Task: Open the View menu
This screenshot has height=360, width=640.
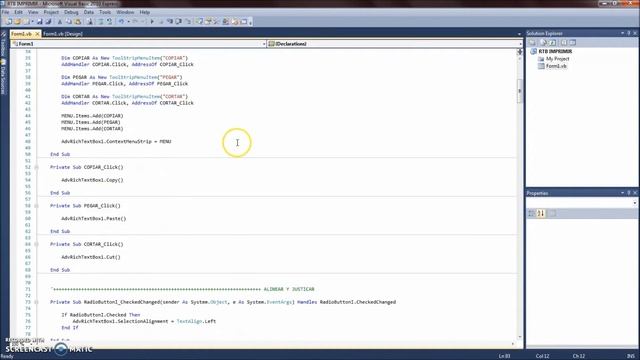Action: [33, 12]
